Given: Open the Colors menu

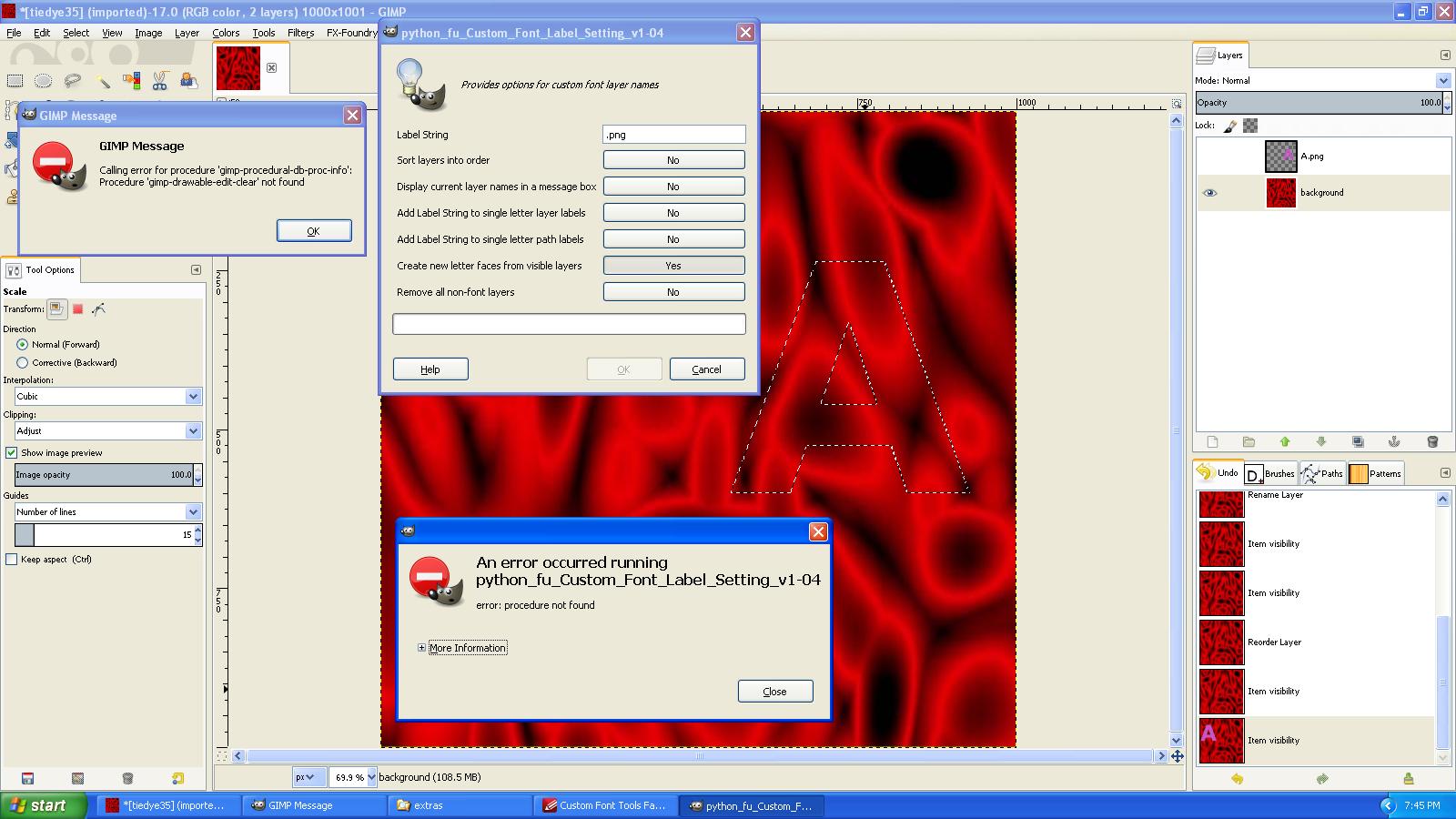Looking at the screenshot, I should click(226, 33).
